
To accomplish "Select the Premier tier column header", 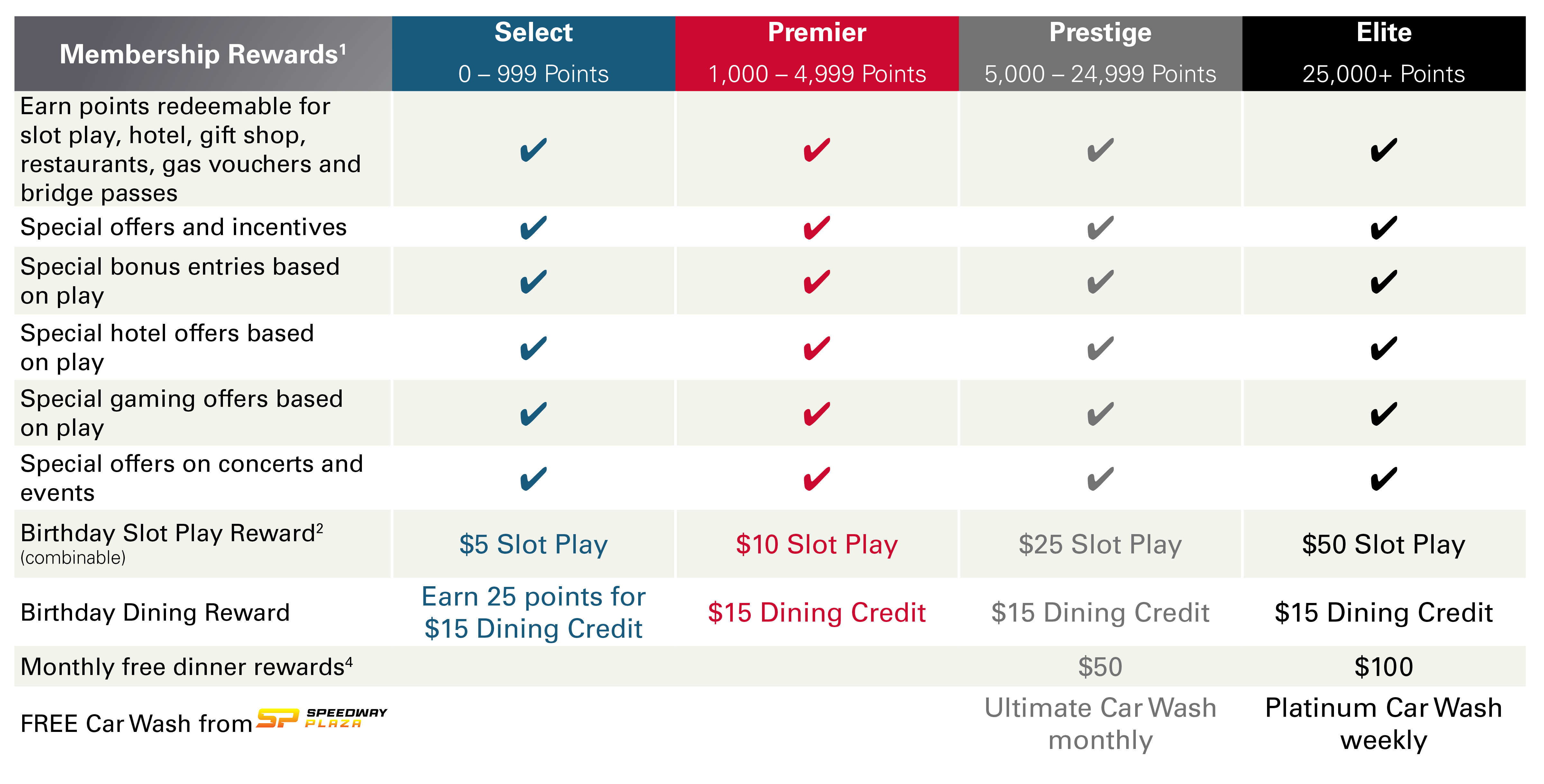I will (817, 53).
